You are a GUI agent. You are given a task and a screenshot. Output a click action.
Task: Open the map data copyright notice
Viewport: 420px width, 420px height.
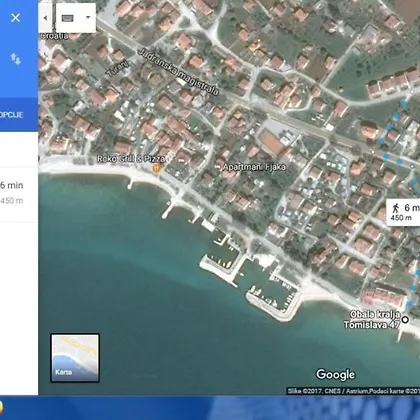tap(353, 391)
